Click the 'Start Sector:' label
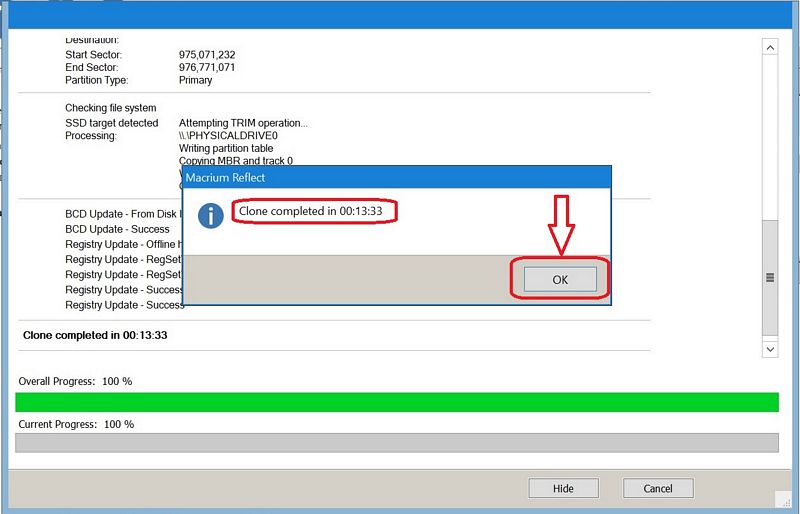The image size is (800, 514). click(93, 55)
